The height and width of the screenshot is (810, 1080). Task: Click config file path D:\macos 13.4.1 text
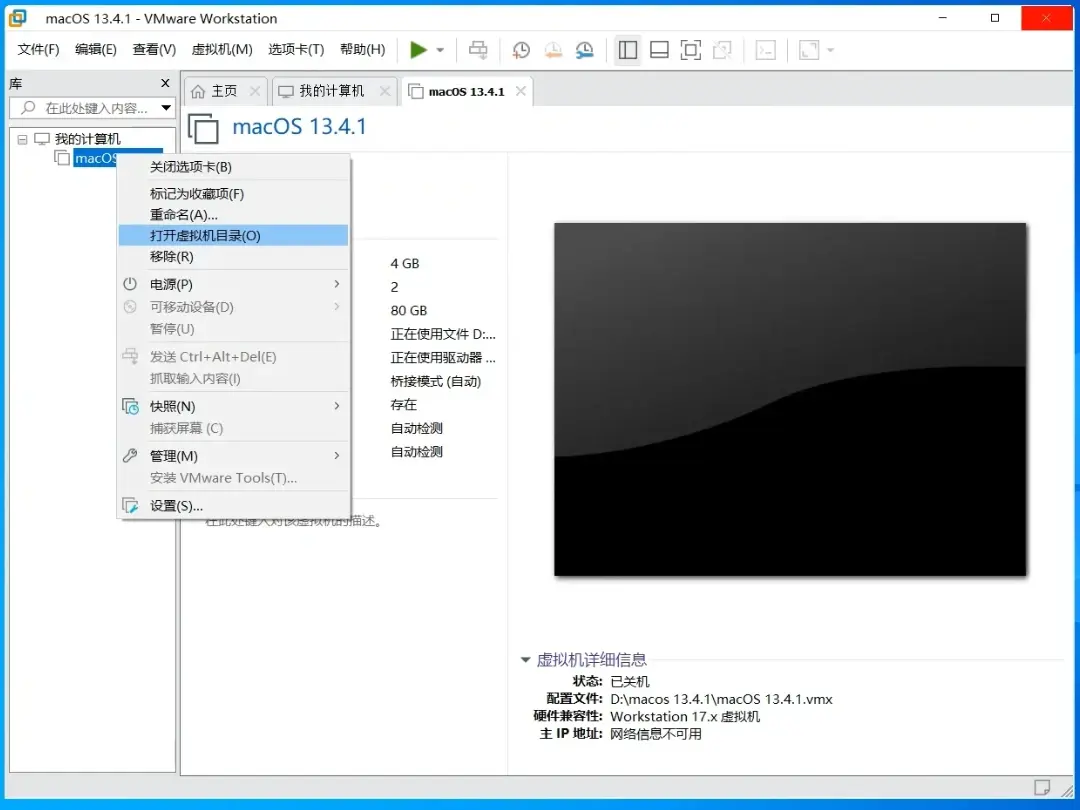(721, 699)
